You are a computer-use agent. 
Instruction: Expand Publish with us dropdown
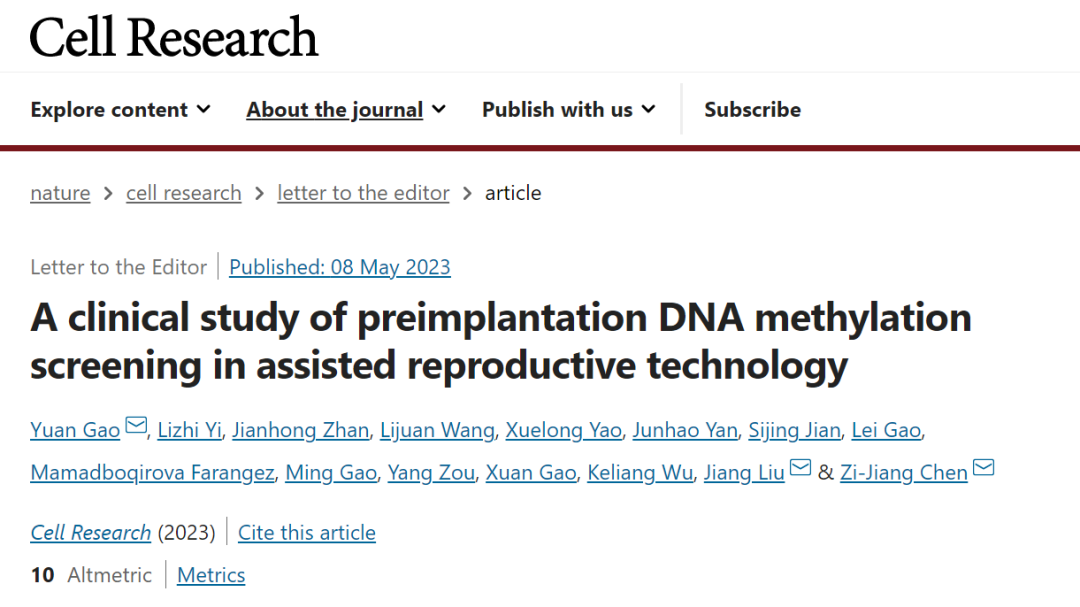pos(569,110)
